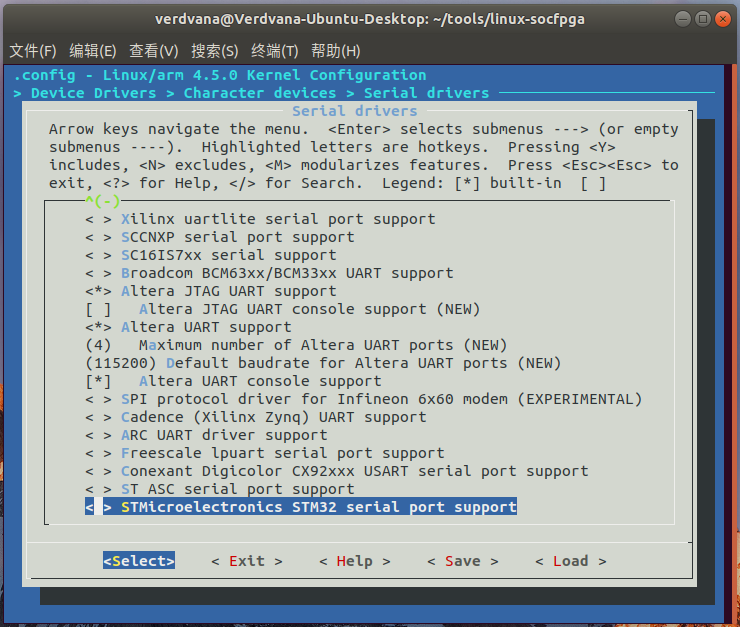Toggle Xilinx uartlite serial port support option
The image size is (740, 627).
(x=261, y=219)
